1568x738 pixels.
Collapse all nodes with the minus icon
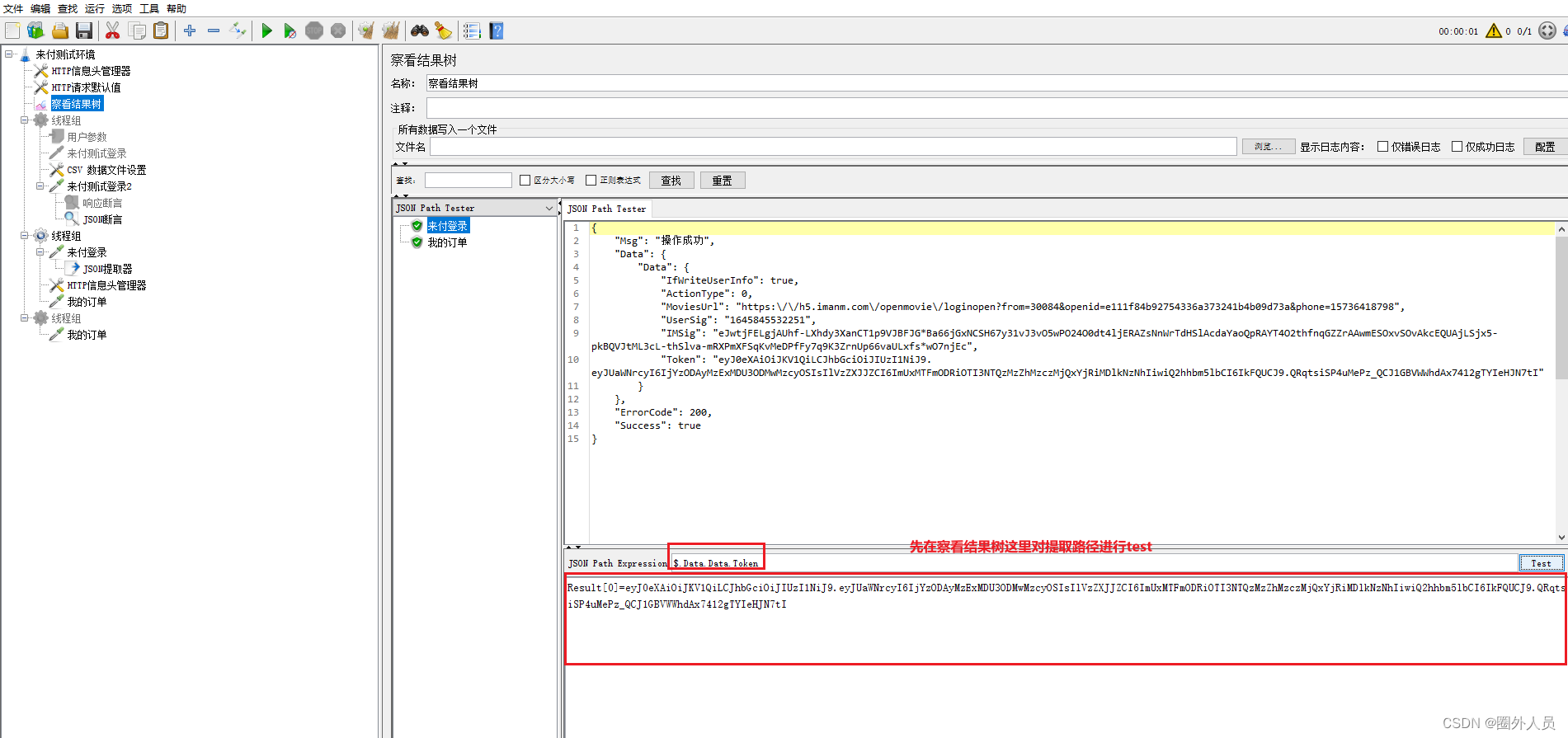pos(214,31)
